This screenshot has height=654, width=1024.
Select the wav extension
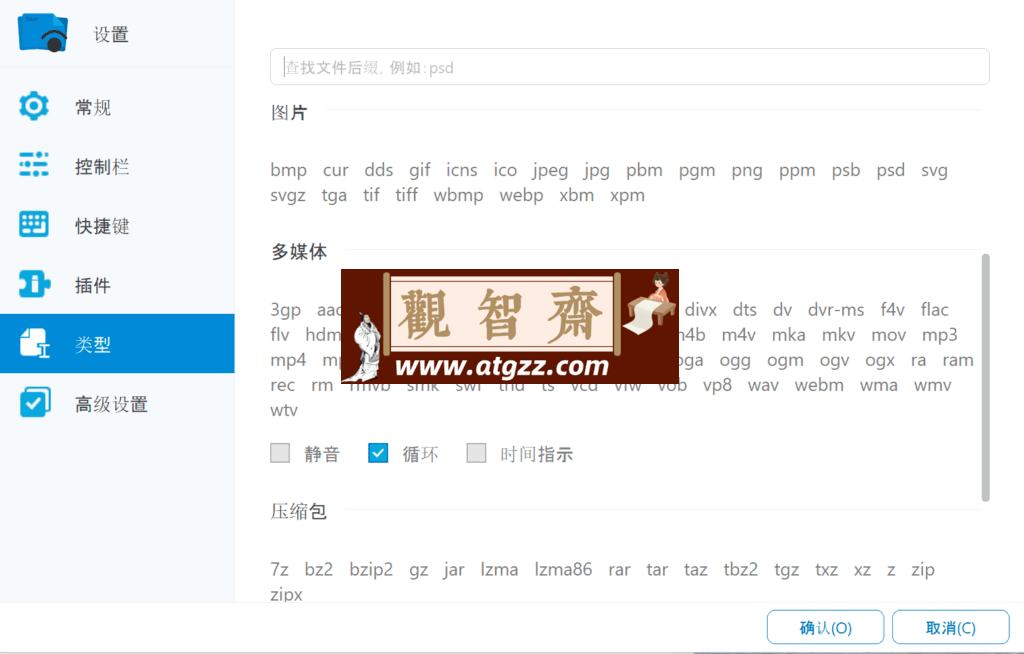[x=763, y=385]
